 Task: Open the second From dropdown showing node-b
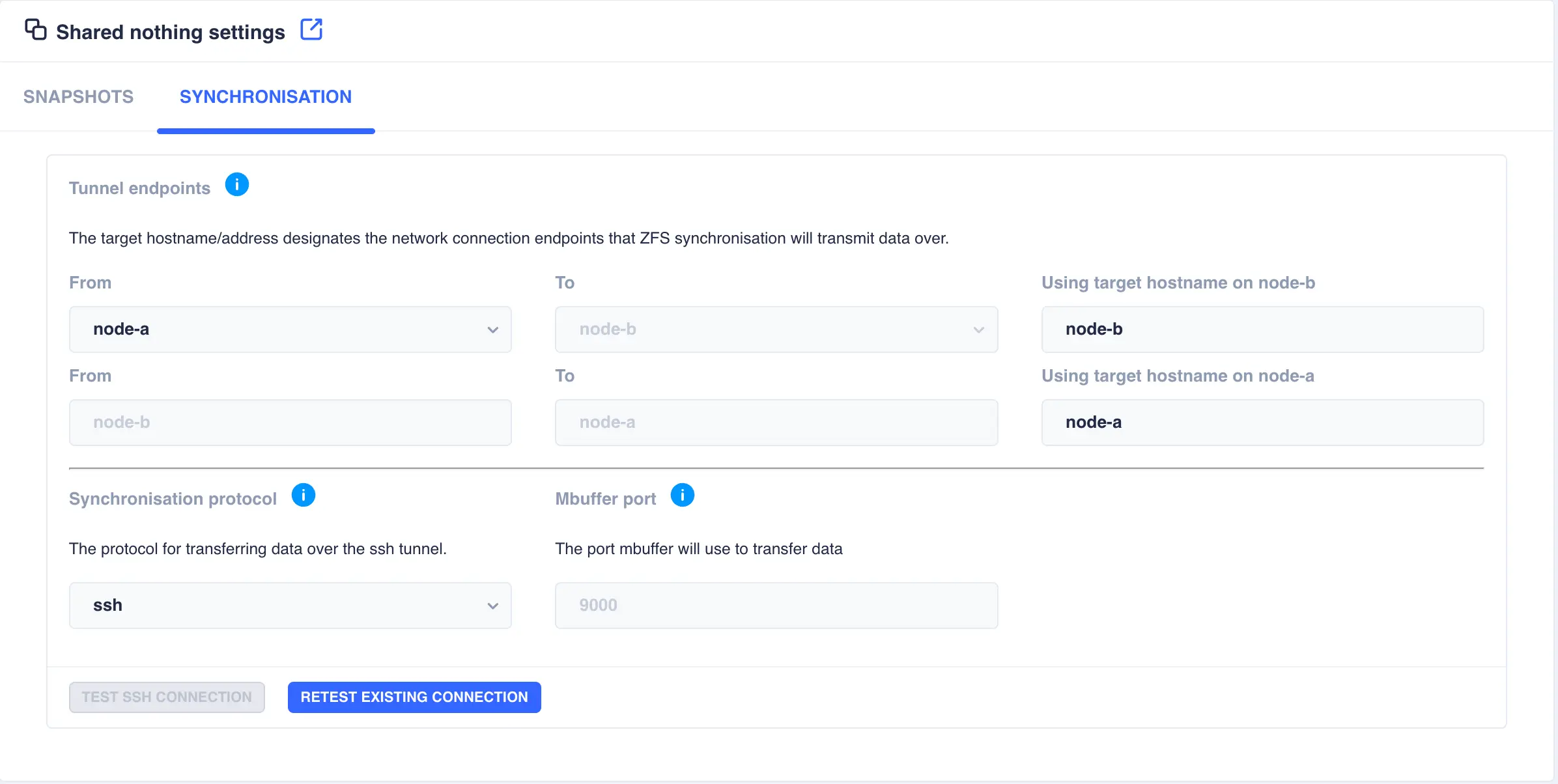click(x=290, y=422)
